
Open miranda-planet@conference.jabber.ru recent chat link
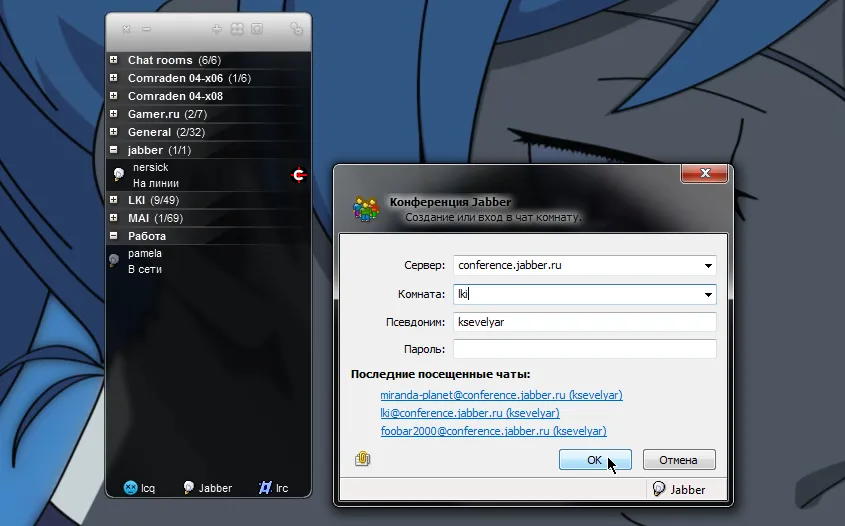pos(501,395)
